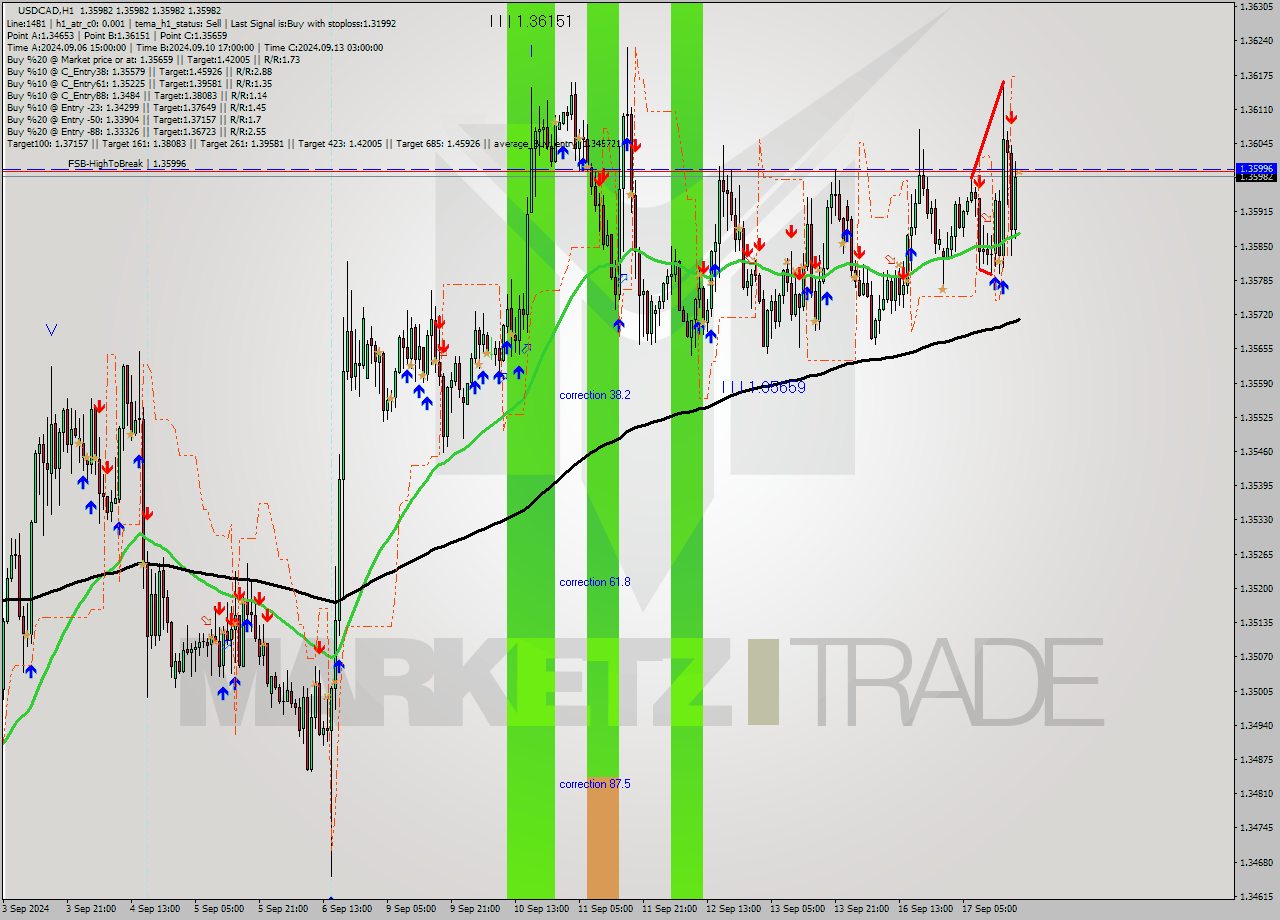Click the '3 Sep 21:00' time axis label
This screenshot has width=1280, height=920.
(91, 909)
